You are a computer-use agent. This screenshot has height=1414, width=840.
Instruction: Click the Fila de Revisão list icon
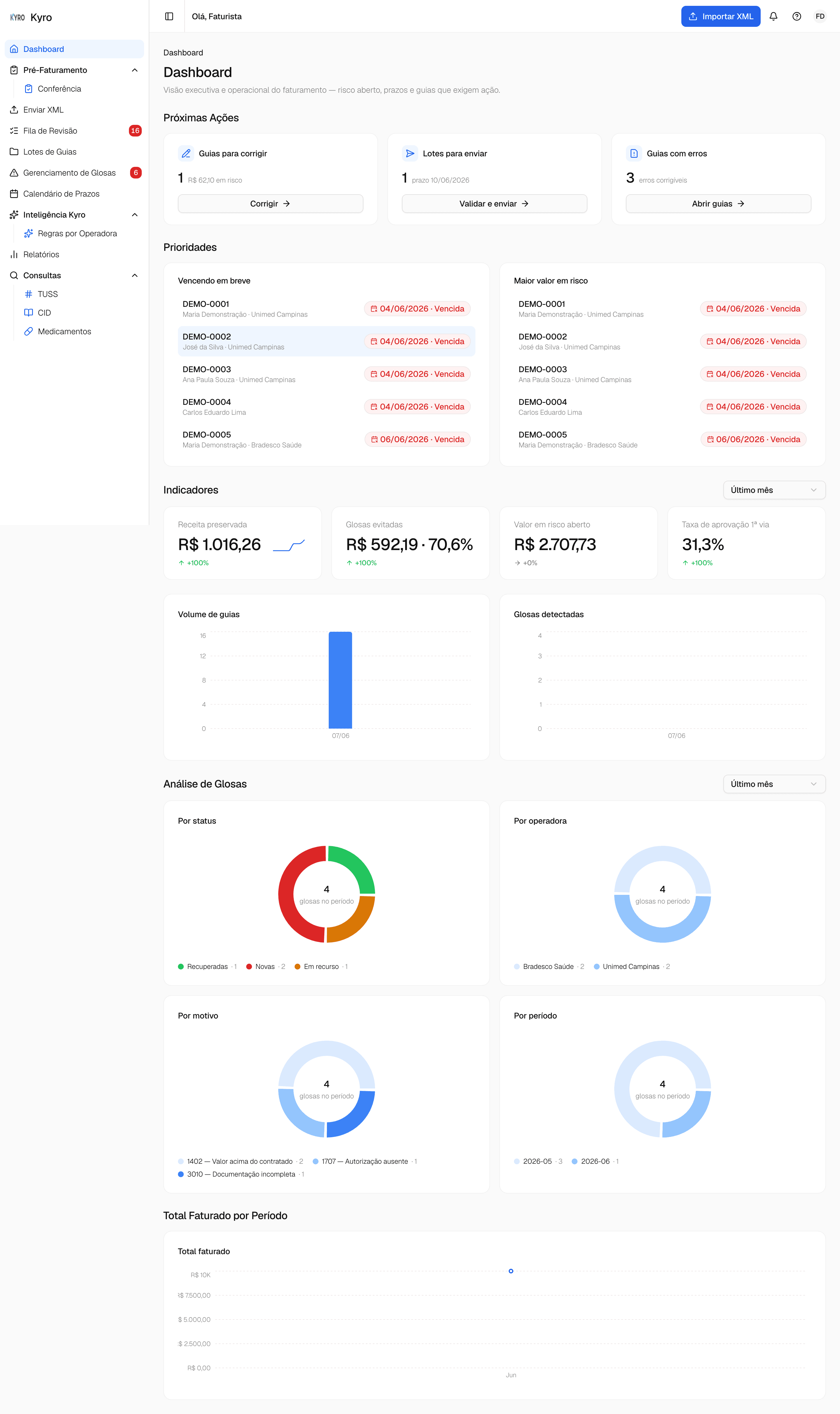coord(14,131)
